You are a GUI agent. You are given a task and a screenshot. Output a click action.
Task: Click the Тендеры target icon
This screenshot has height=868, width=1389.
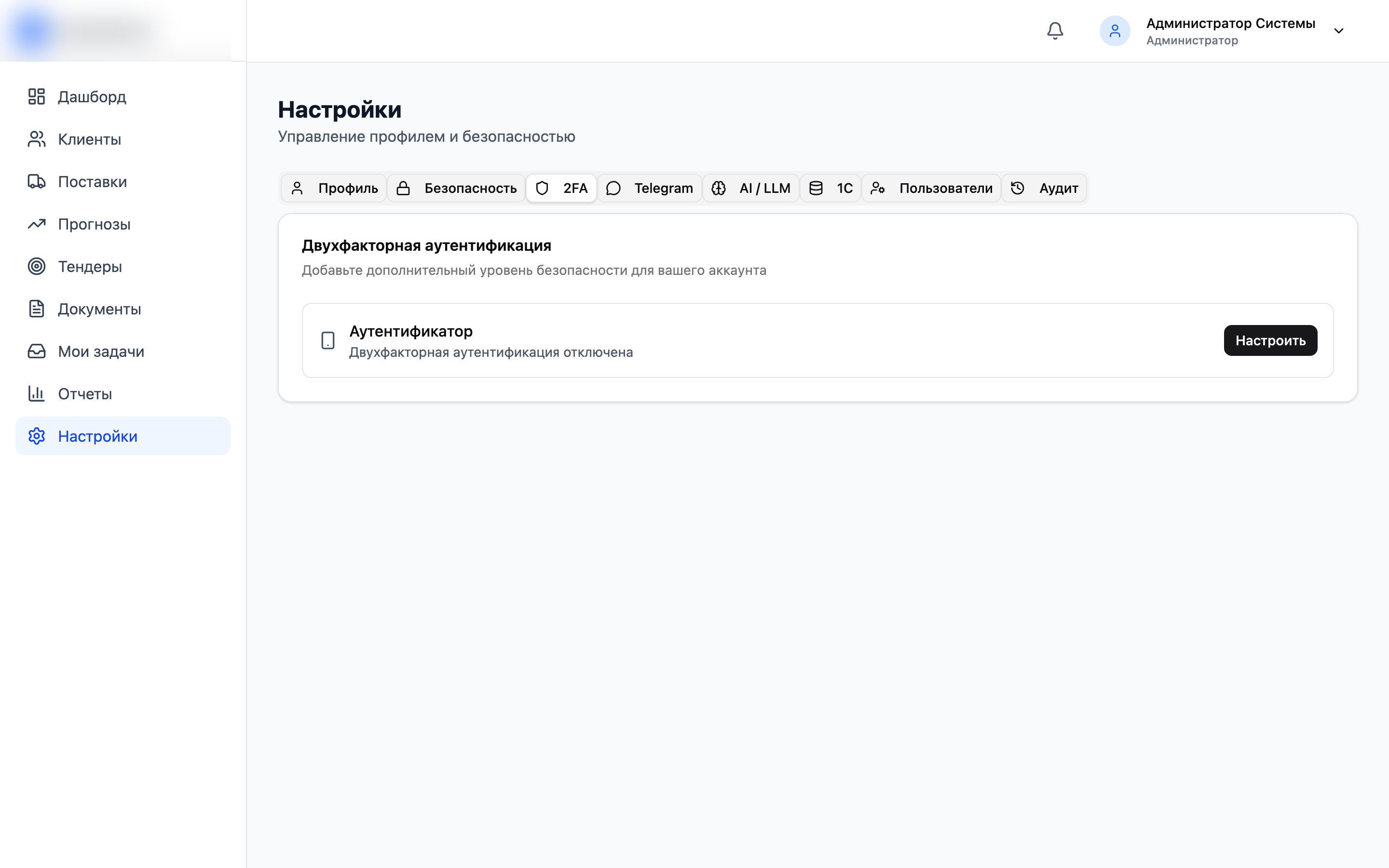[37, 266]
